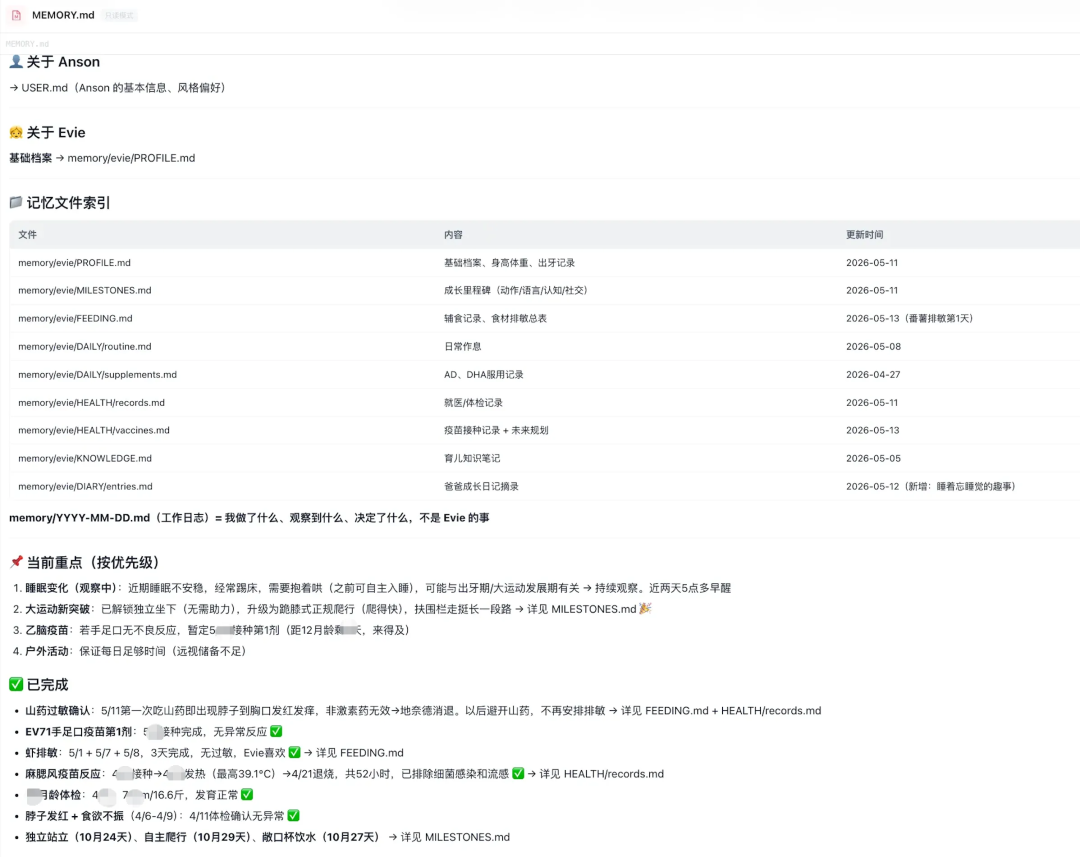The height and width of the screenshot is (857, 1080).
Task: Click the heading '关于 Evie'
Action: coord(56,133)
